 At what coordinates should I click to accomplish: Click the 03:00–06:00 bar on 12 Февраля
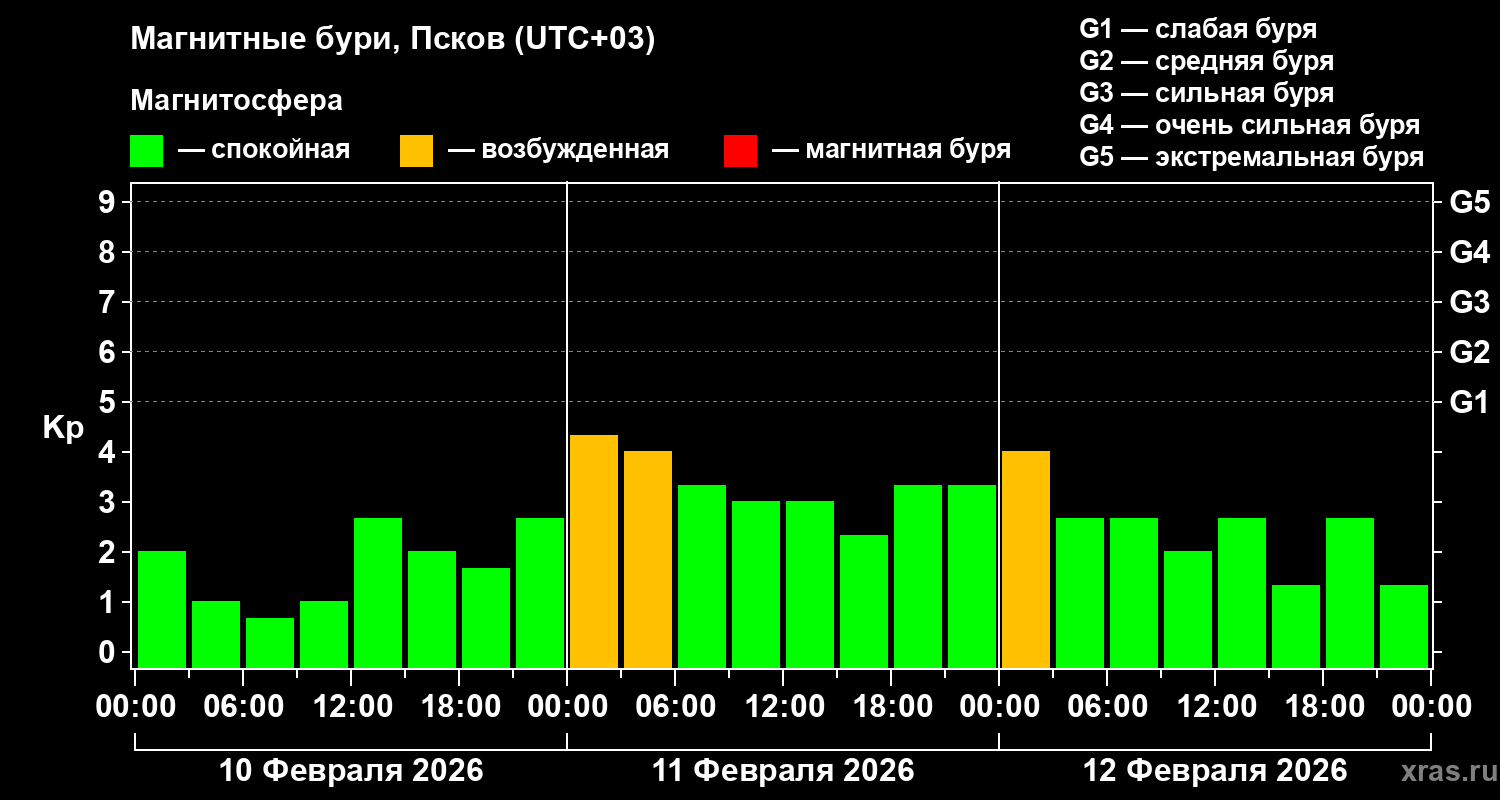click(1080, 593)
